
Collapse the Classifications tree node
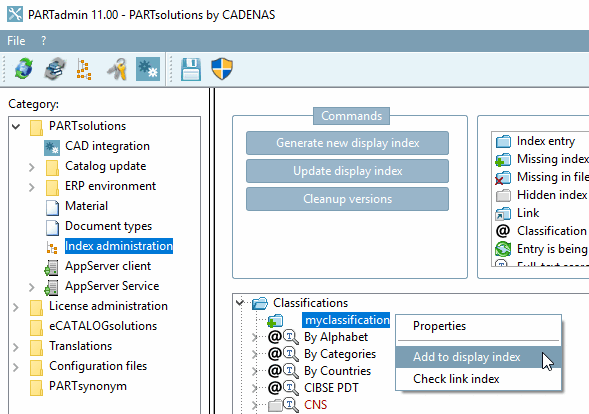240,302
